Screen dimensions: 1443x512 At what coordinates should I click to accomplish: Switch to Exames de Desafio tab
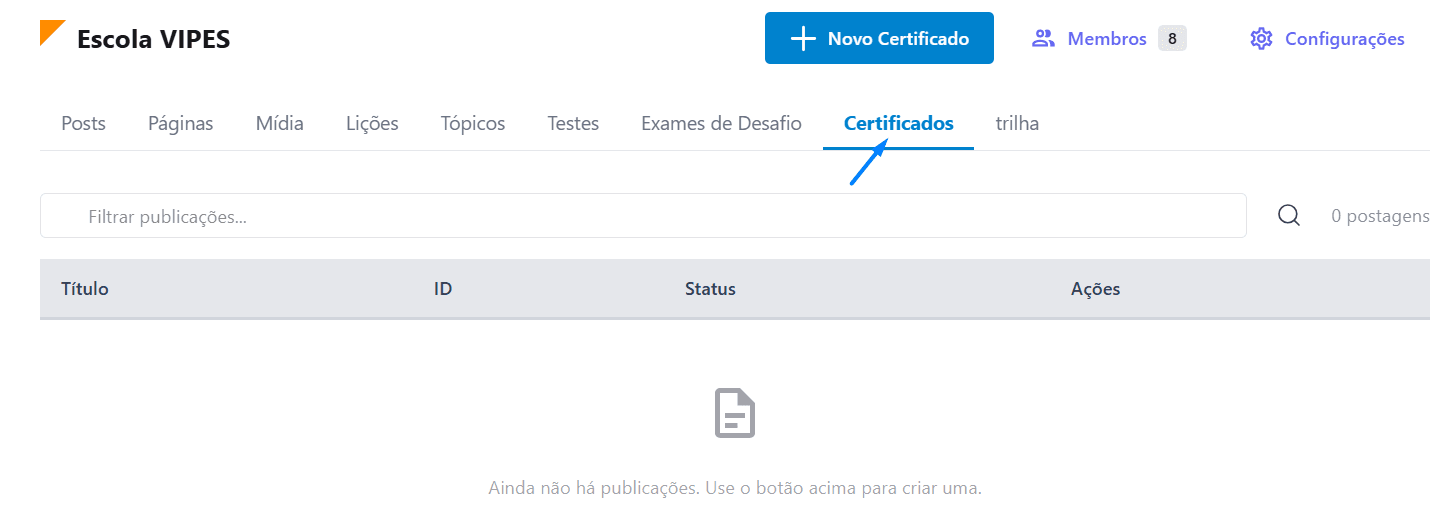(x=721, y=124)
